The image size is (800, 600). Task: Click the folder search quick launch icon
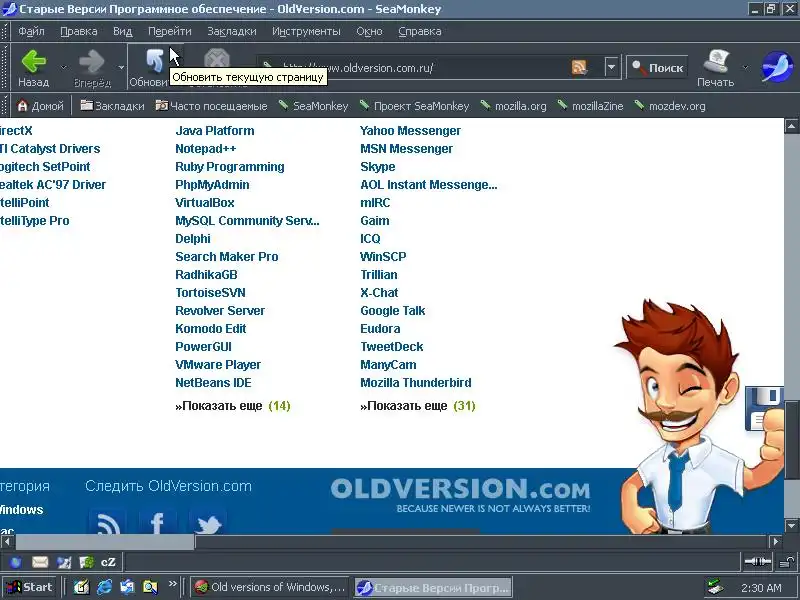pyautogui.click(x=150, y=587)
